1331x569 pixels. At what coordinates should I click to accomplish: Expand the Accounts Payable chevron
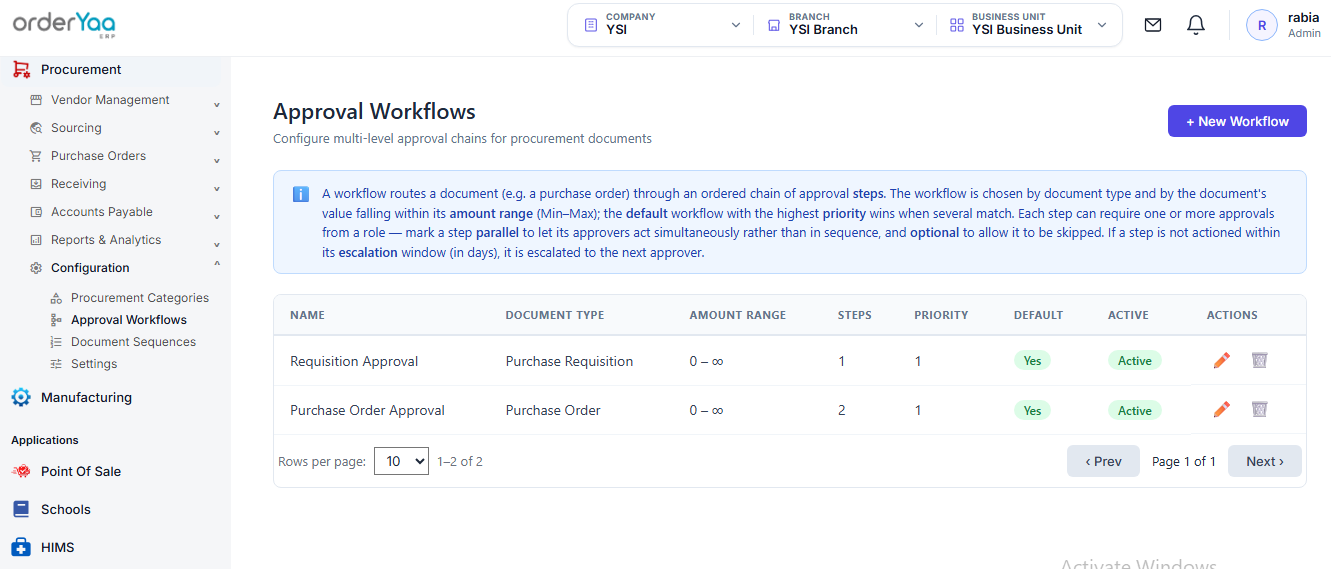point(217,215)
